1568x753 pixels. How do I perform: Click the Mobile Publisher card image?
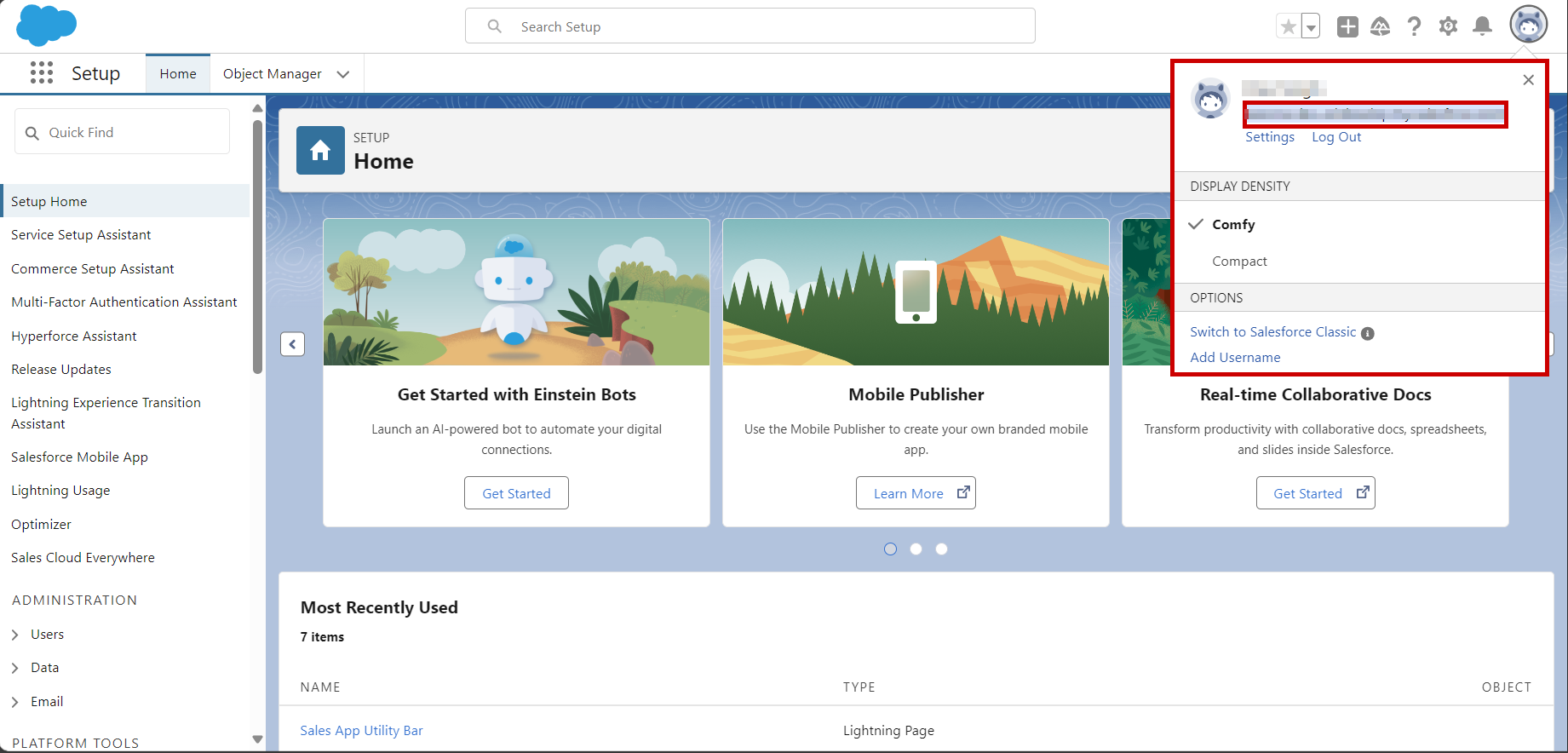click(x=916, y=292)
